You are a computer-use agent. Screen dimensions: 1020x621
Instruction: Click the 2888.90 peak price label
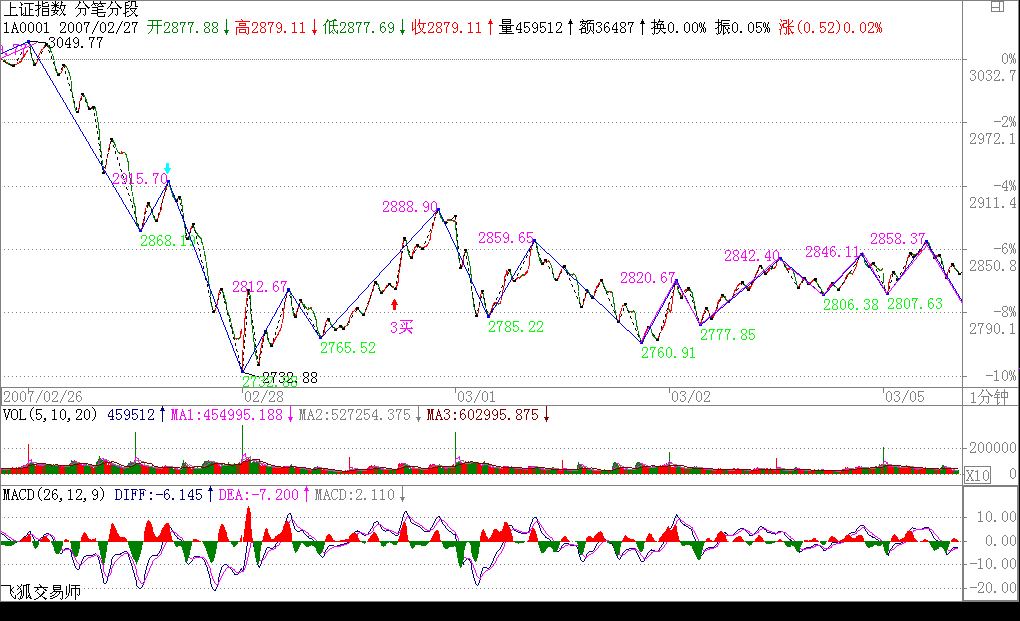pos(409,207)
